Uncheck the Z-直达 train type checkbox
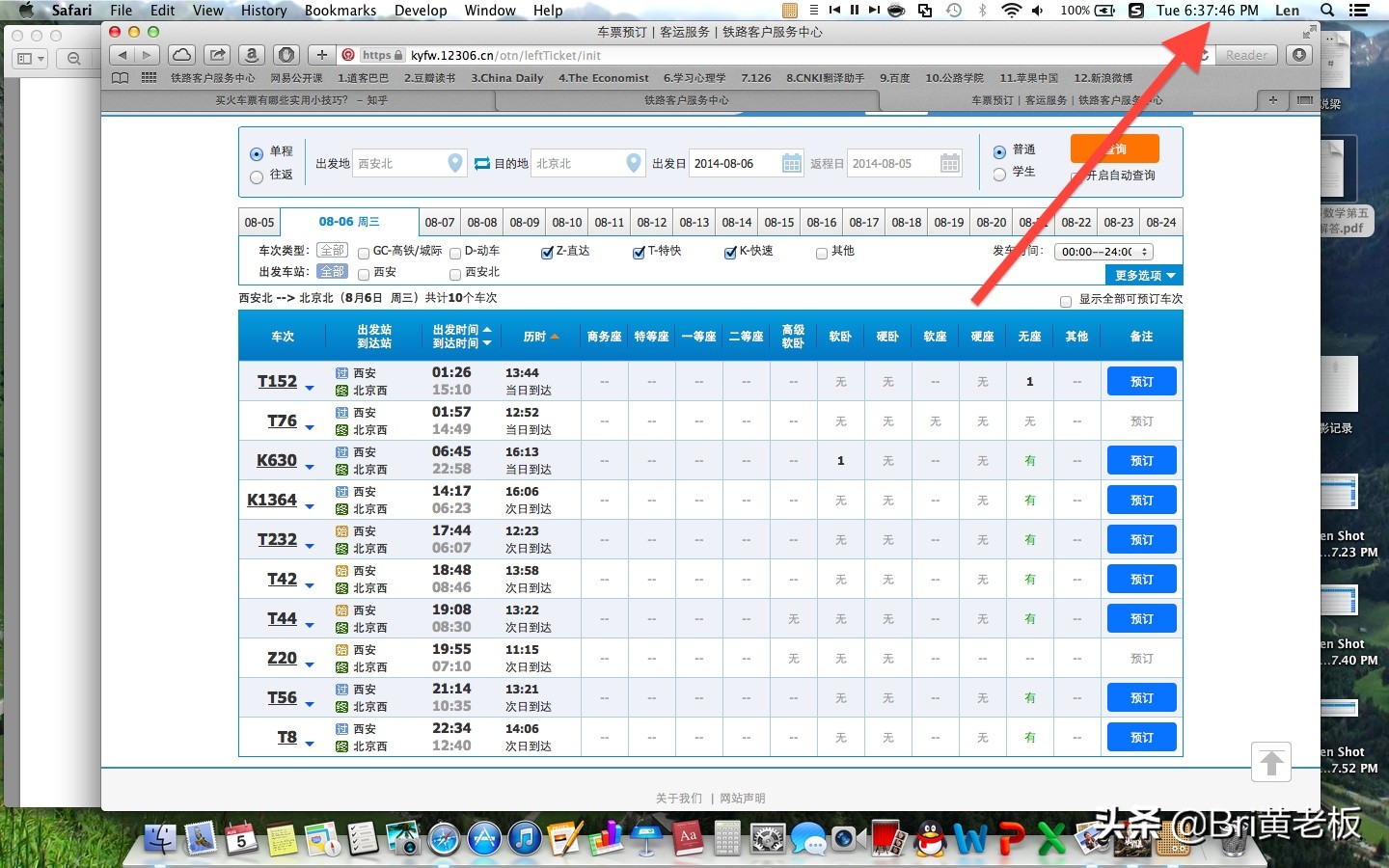 (x=547, y=253)
